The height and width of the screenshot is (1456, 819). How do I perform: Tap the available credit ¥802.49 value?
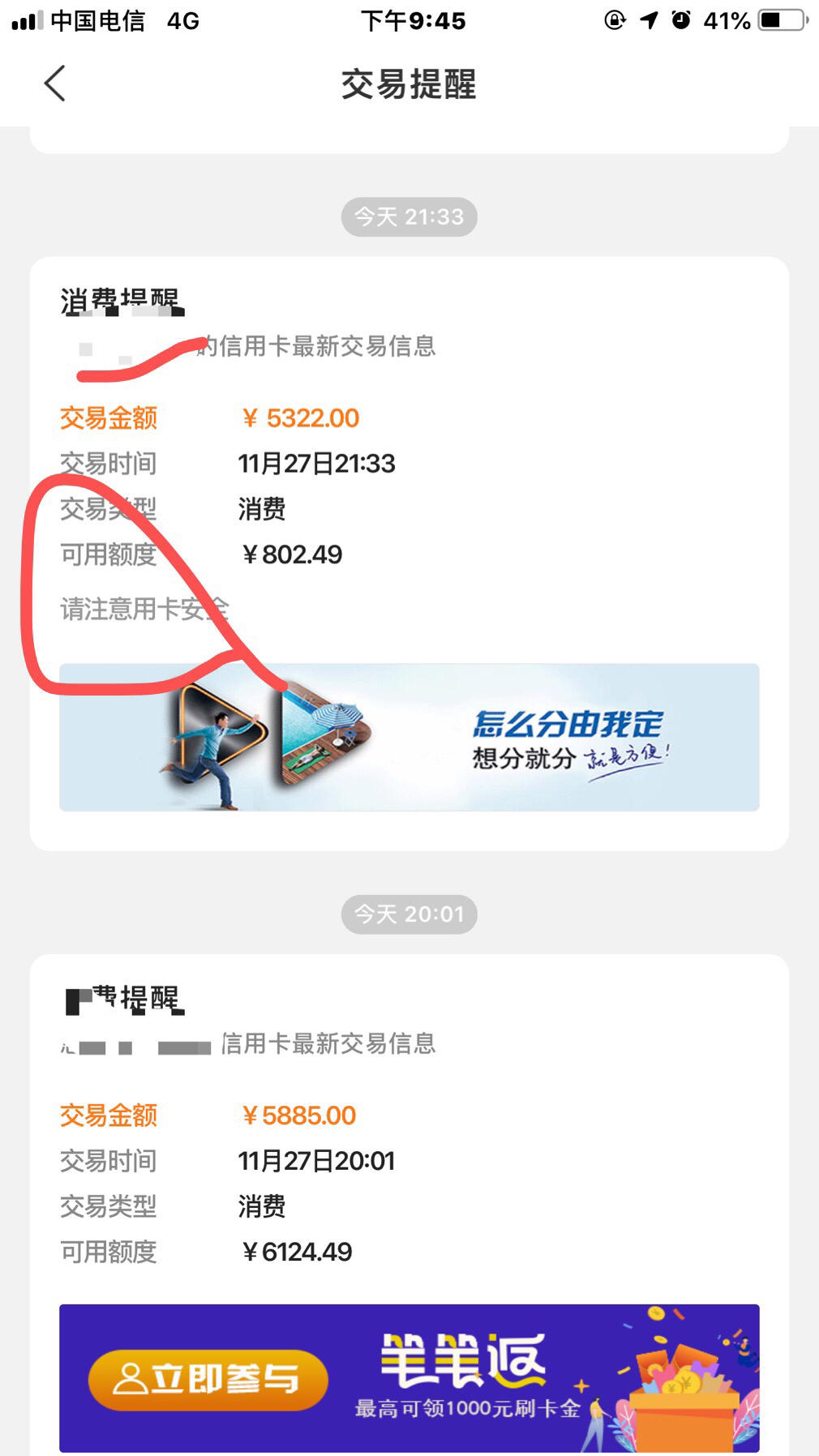pyautogui.click(x=292, y=555)
